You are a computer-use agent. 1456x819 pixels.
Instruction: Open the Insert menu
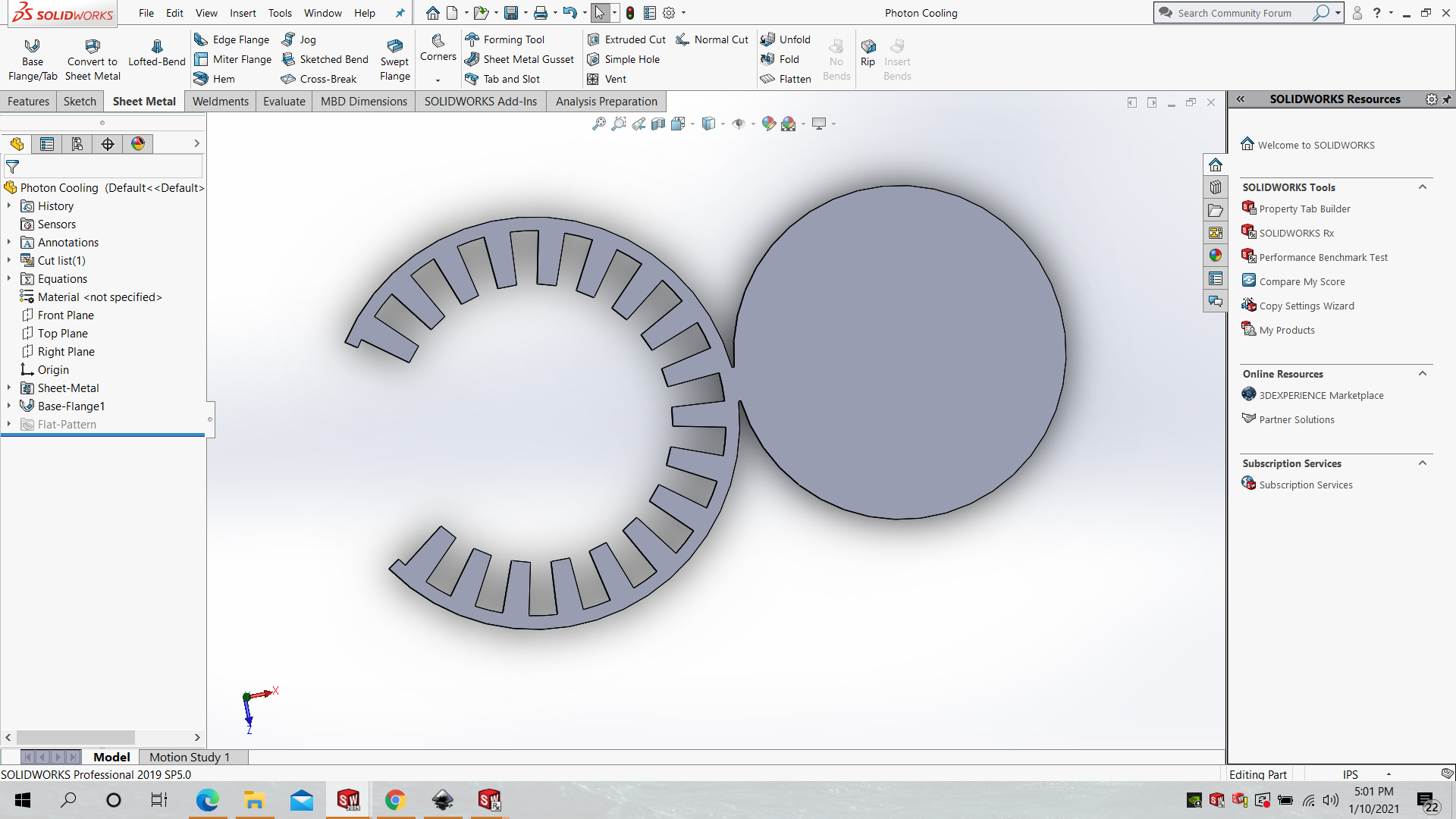243,13
